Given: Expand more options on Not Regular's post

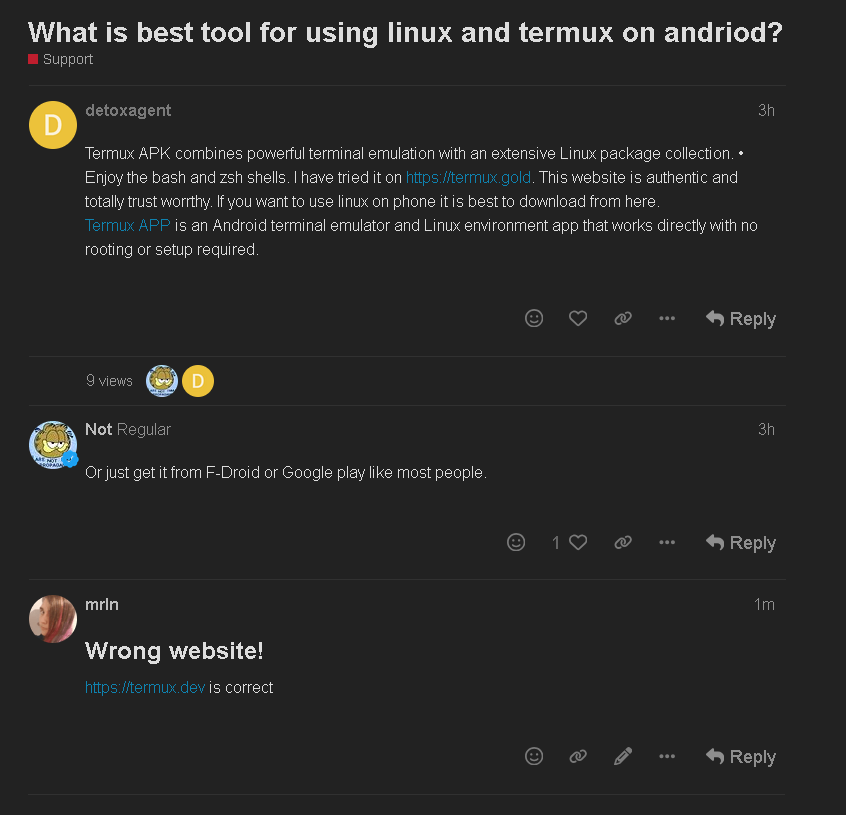Looking at the screenshot, I should click(x=667, y=542).
